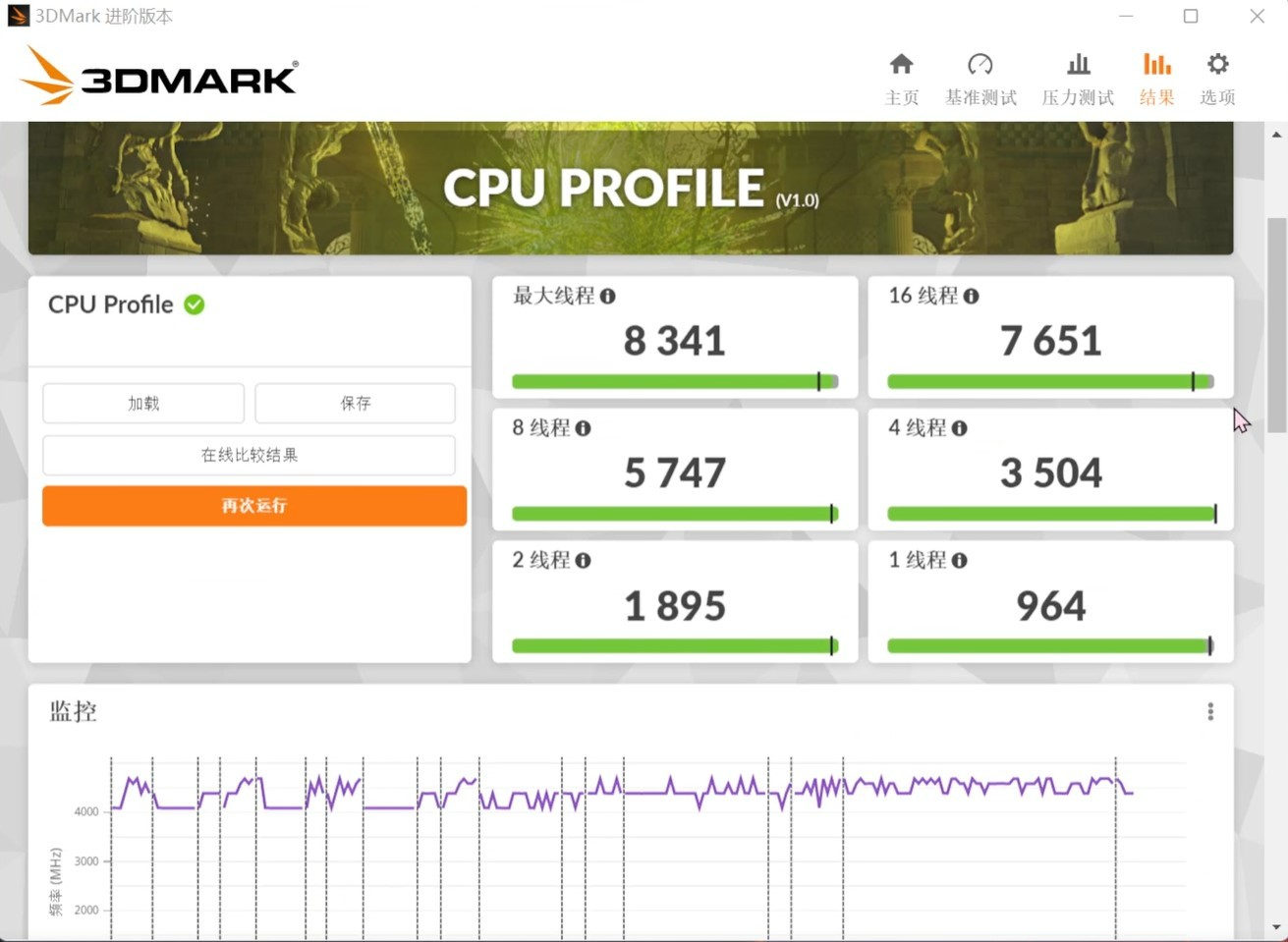
Task: Click the CPU Profile card title text
Action: pyautogui.click(x=111, y=305)
